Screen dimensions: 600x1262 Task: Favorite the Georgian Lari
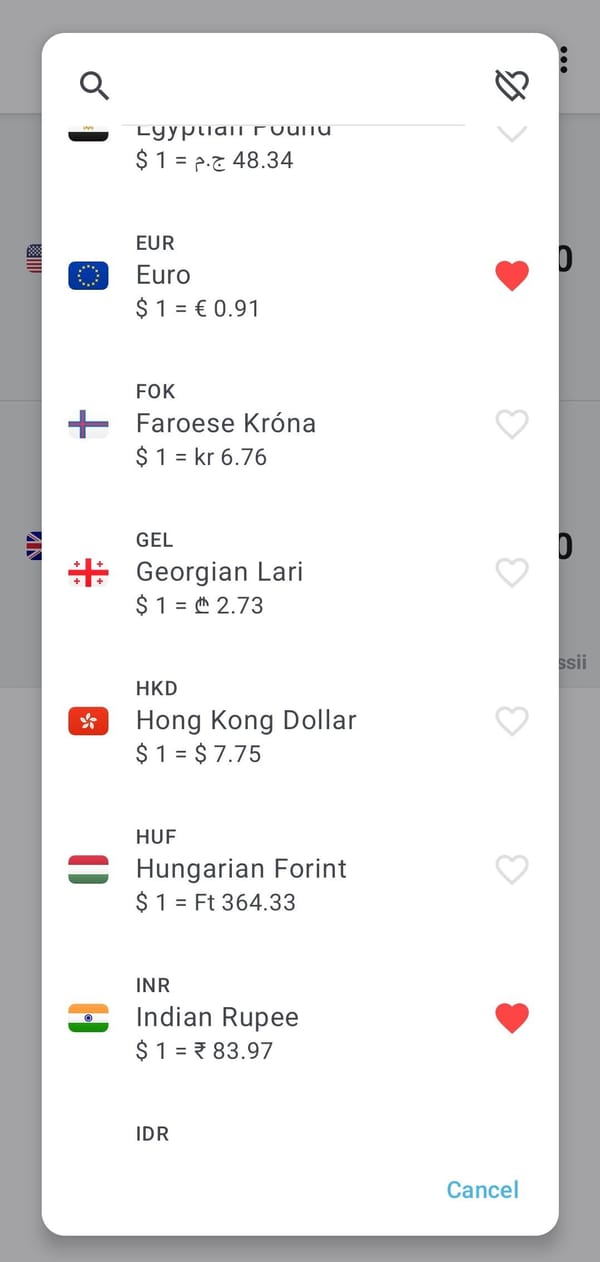click(512, 571)
